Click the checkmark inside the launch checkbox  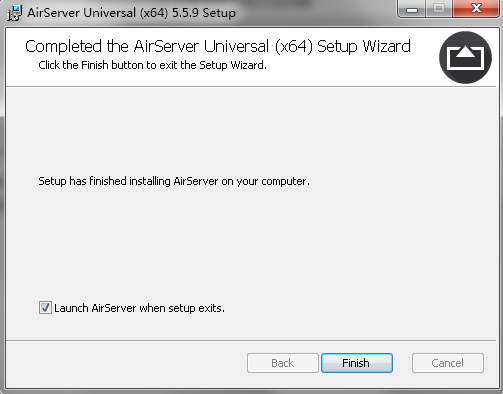point(45,308)
